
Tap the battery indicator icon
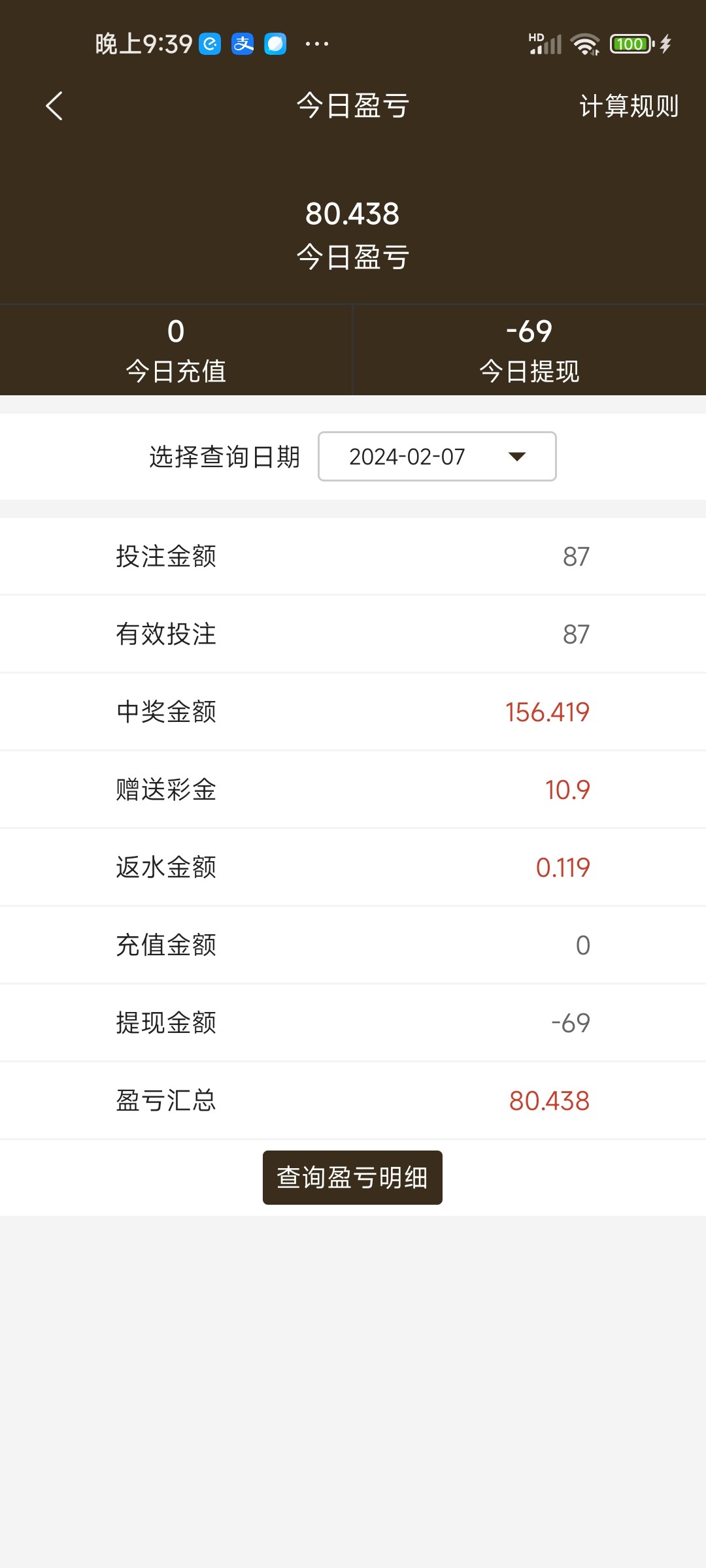point(631,44)
